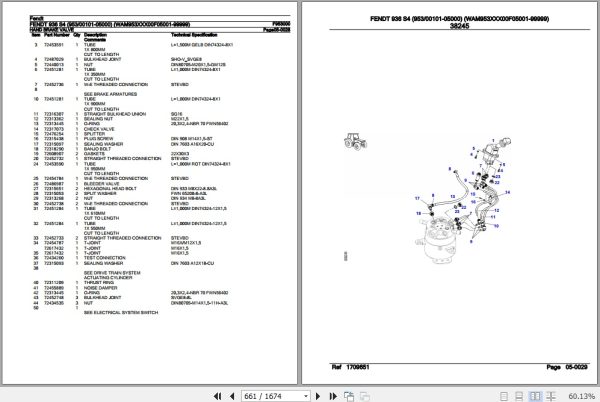The image size is (600, 402).
Task: Click the previous view navigation icon
Action: [349, 396]
